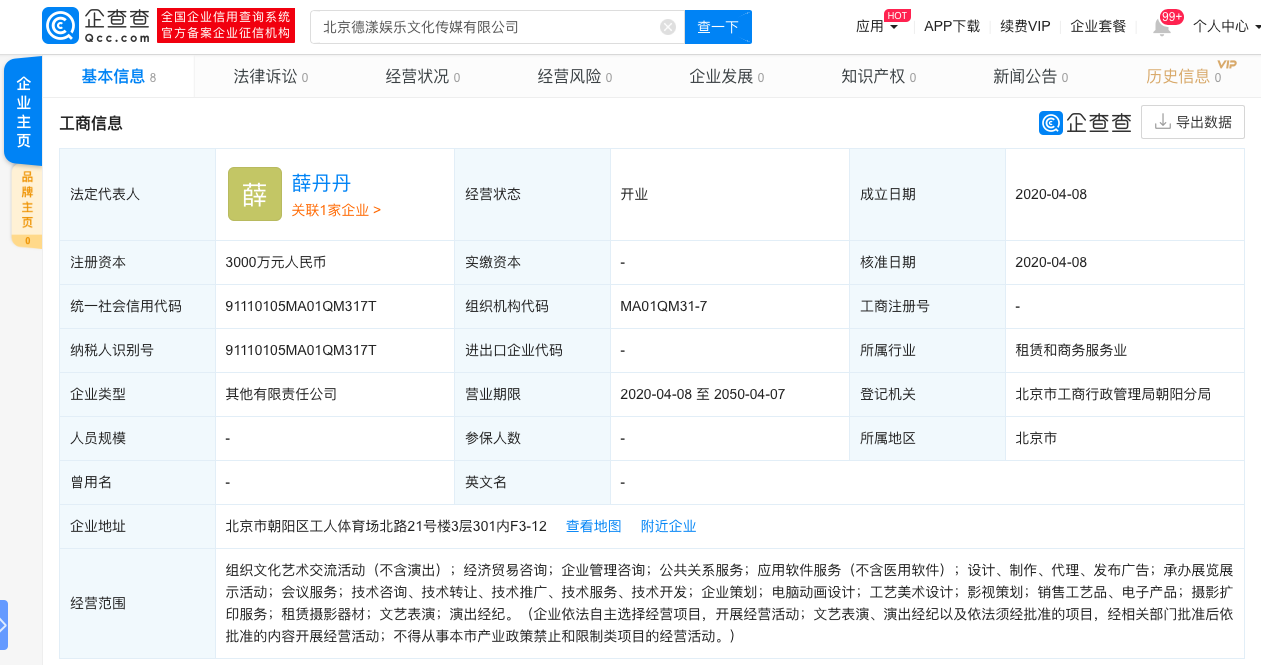Click the 附近企业 link

click(668, 526)
